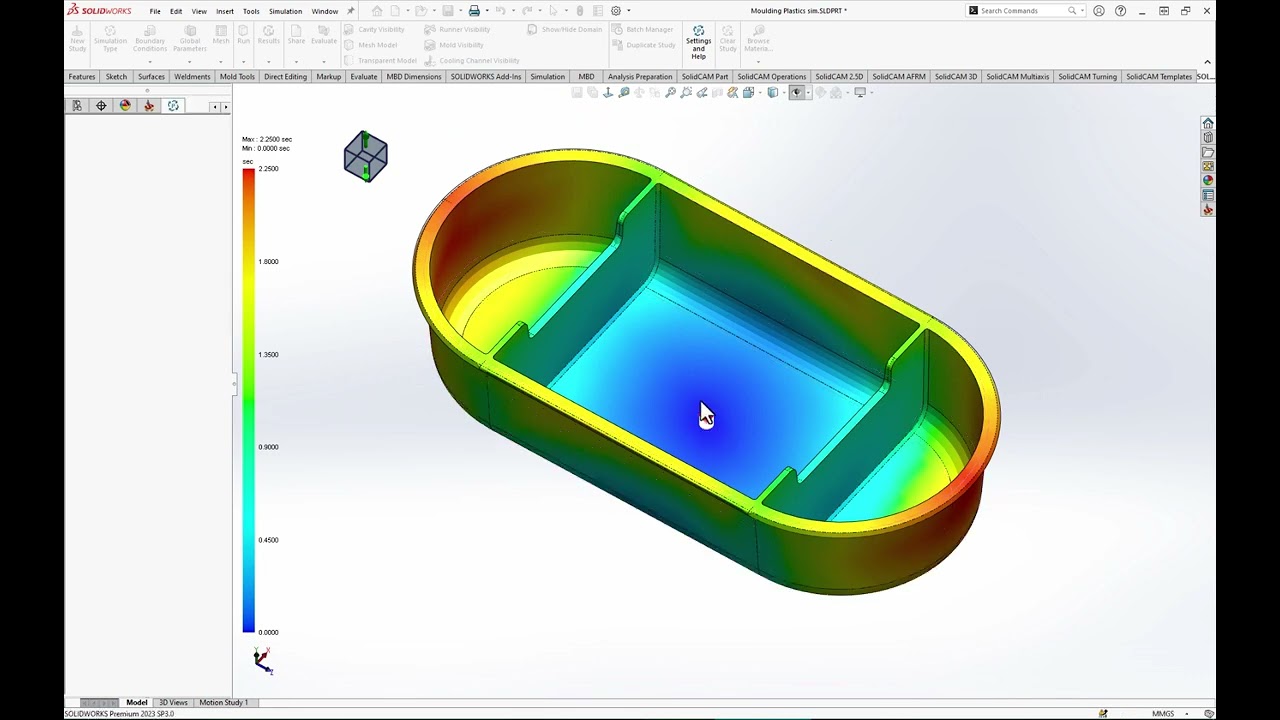Screen dimensions: 1280x720
Task: Toggle Cooling Channel Visibility in ribbon
Action: tap(473, 60)
